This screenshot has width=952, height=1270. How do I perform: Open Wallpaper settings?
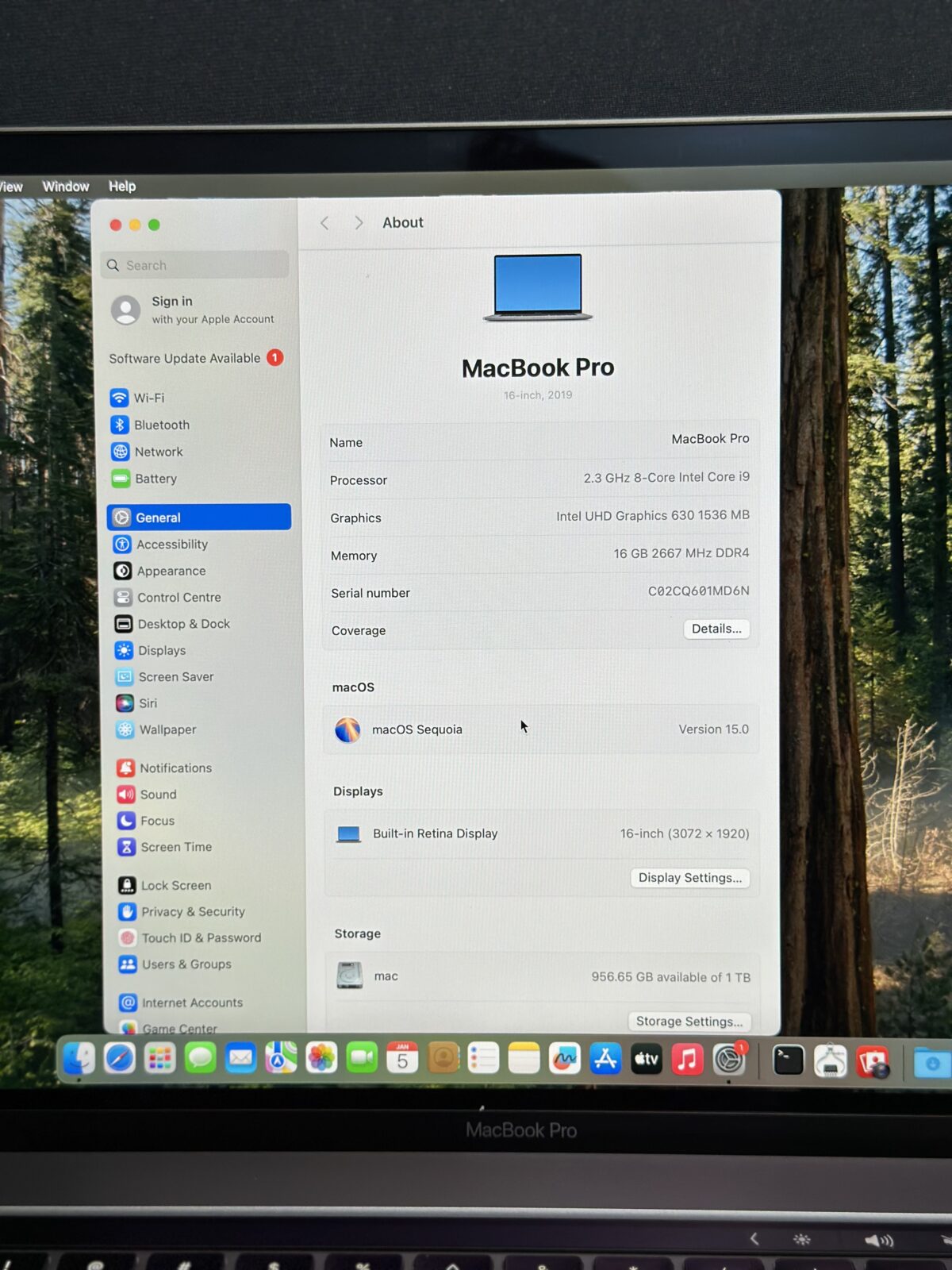155,729
